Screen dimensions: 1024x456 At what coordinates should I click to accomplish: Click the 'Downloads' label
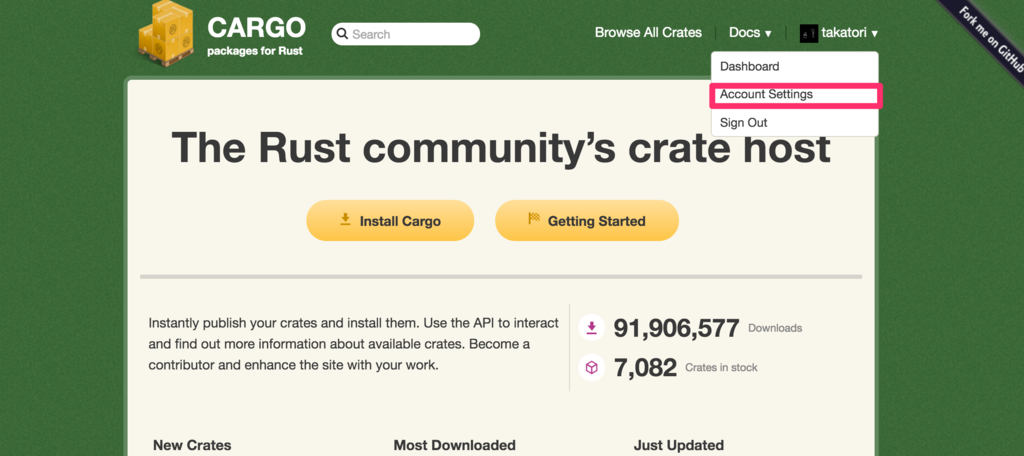pyautogui.click(x=775, y=328)
